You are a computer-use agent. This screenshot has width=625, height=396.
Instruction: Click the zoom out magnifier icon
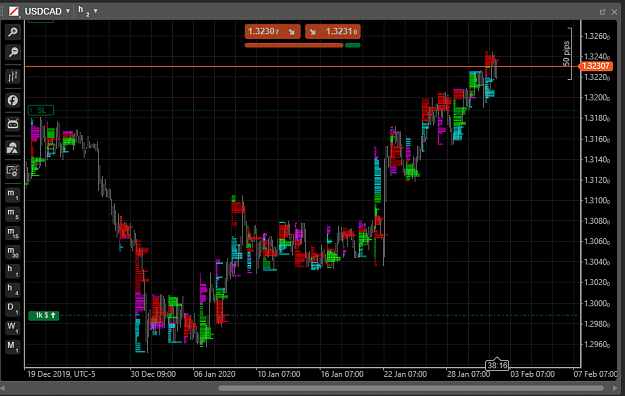(13, 52)
